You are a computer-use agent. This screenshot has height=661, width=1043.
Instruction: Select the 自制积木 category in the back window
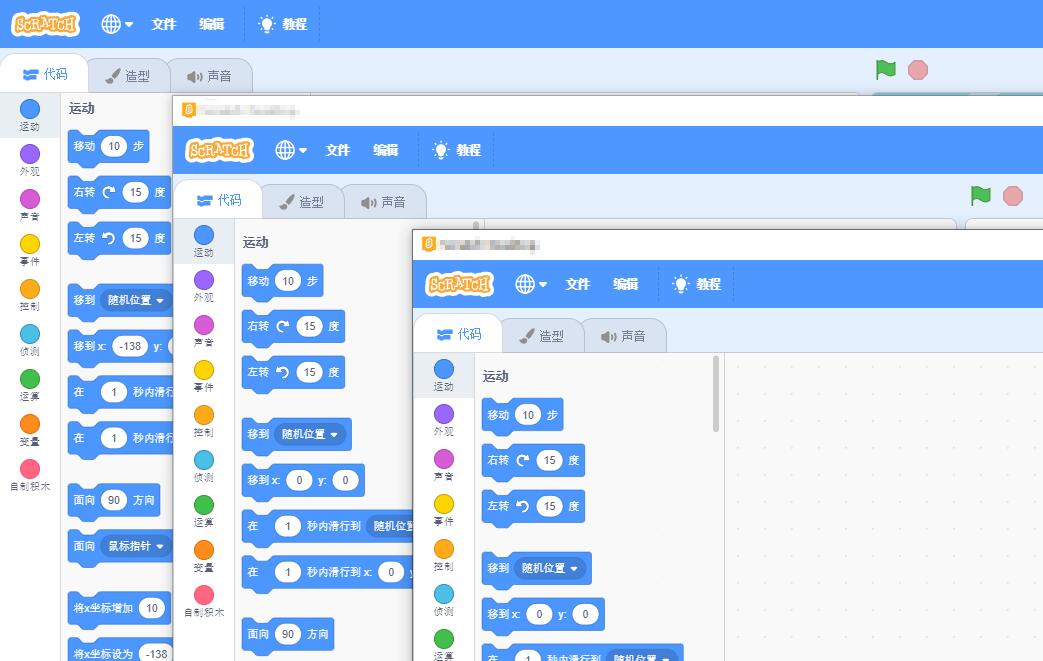[30, 475]
